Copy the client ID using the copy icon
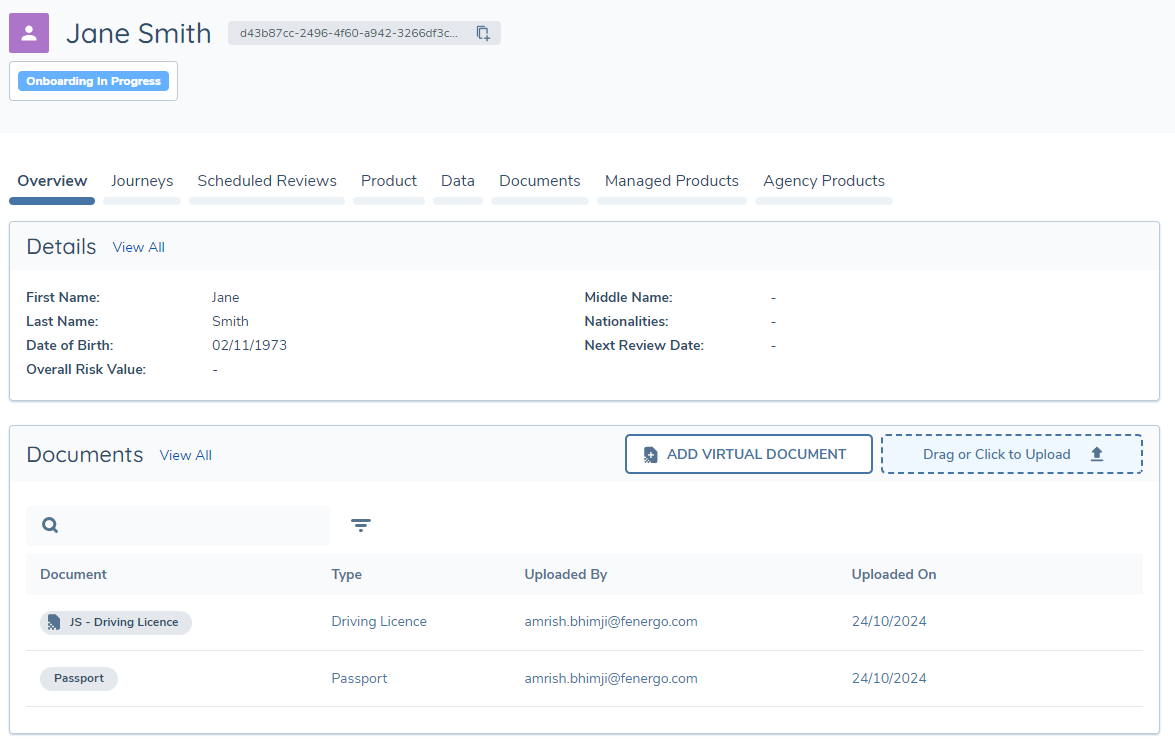This screenshot has height=744, width=1175. 483,32
